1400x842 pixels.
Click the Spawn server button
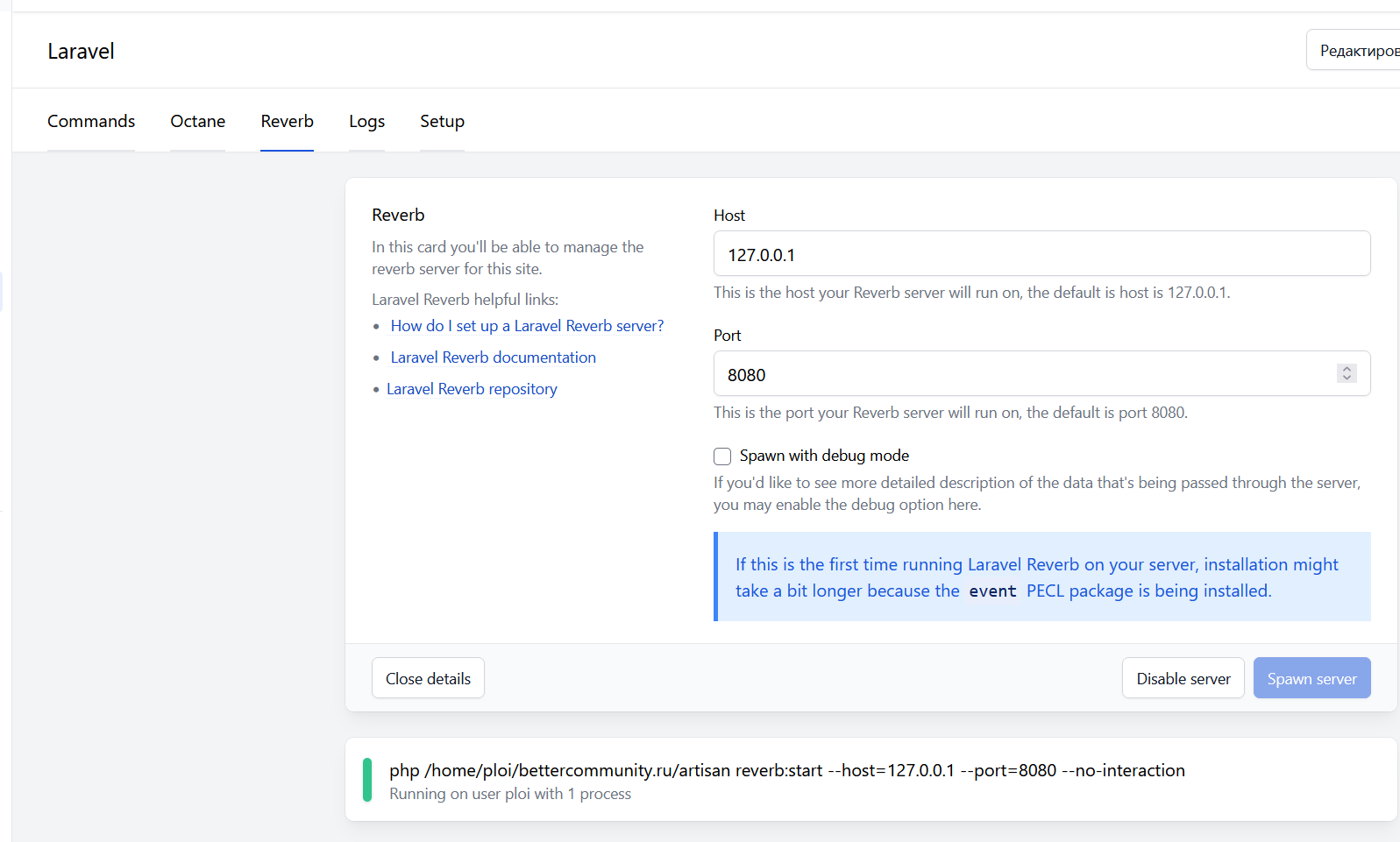click(1311, 678)
